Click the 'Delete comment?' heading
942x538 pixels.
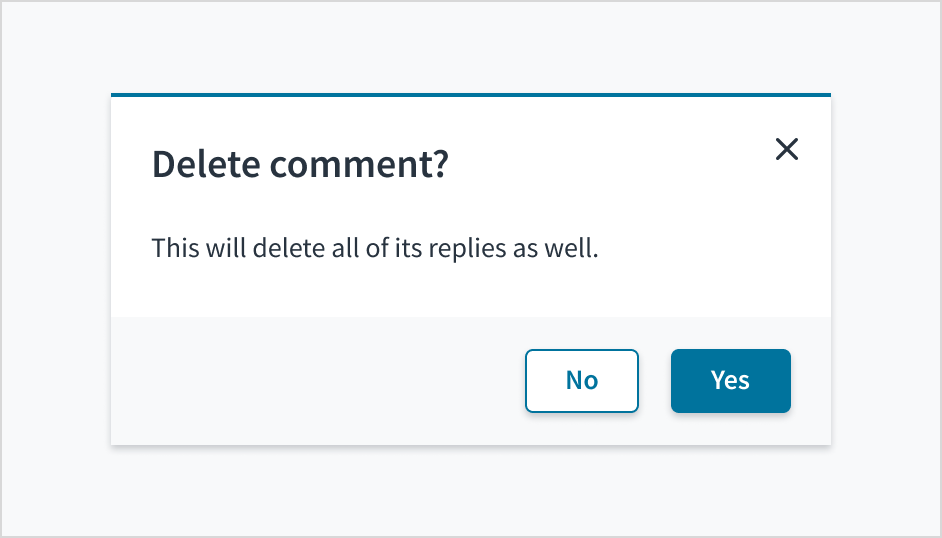(300, 164)
